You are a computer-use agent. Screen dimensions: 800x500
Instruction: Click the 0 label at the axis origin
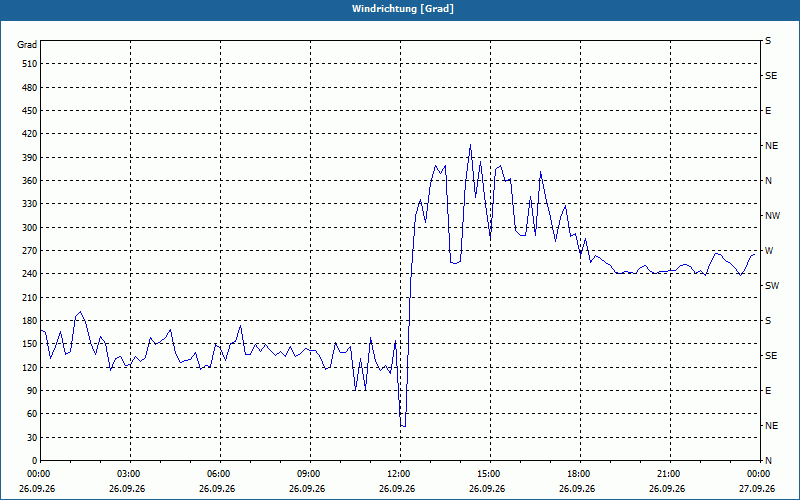click(34, 461)
